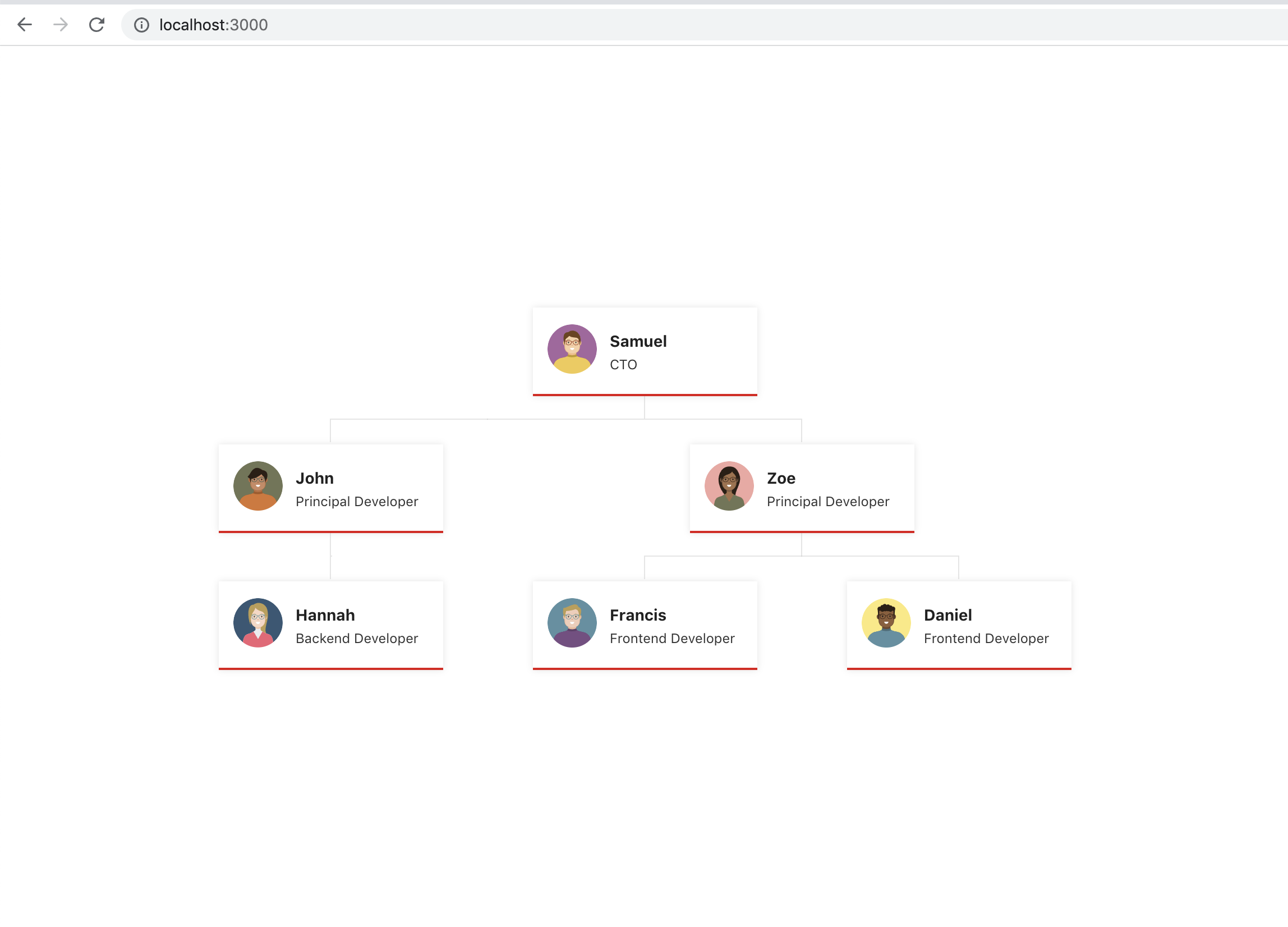Screen dimensions: 1288x927
Task: Click the browser back arrow
Action: 25,25
